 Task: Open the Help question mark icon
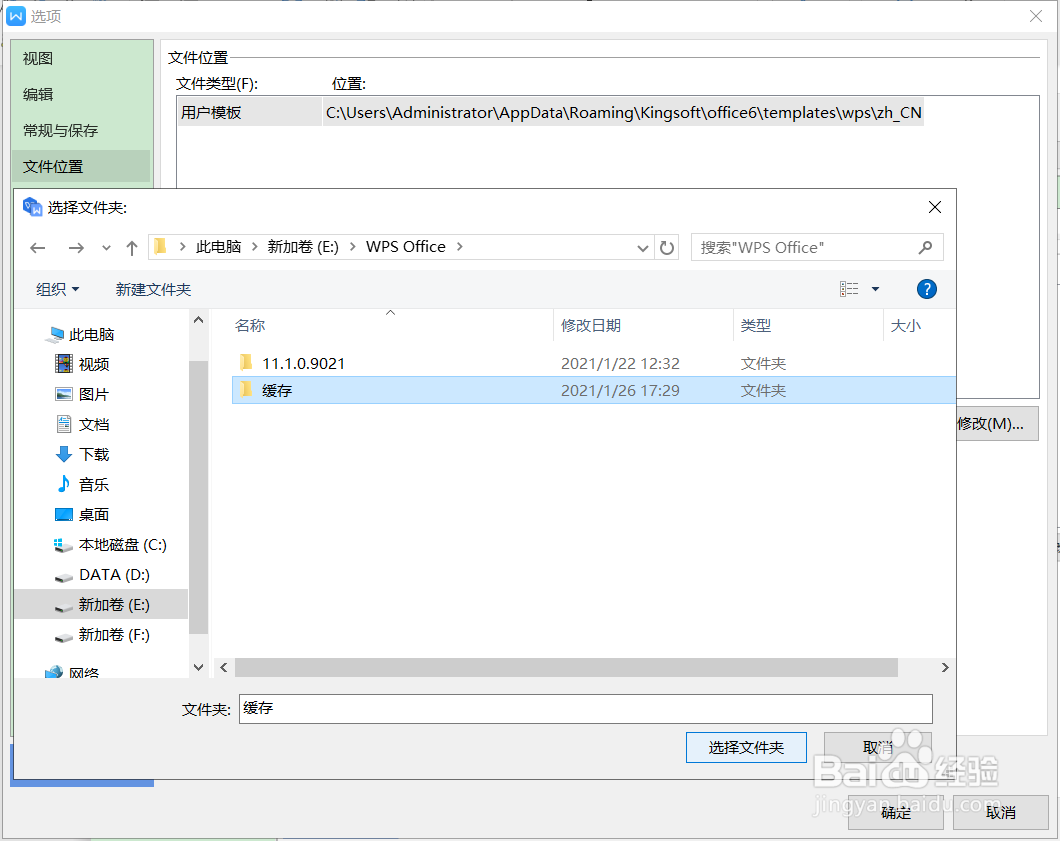click(927, 289)
